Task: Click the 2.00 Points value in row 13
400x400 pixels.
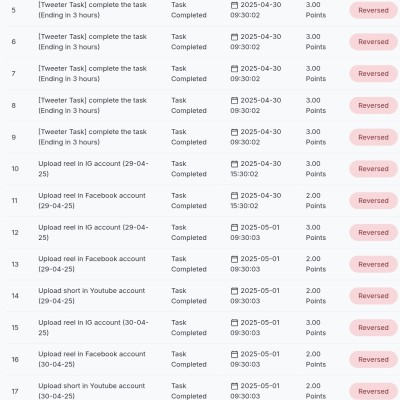Action: 316,264
